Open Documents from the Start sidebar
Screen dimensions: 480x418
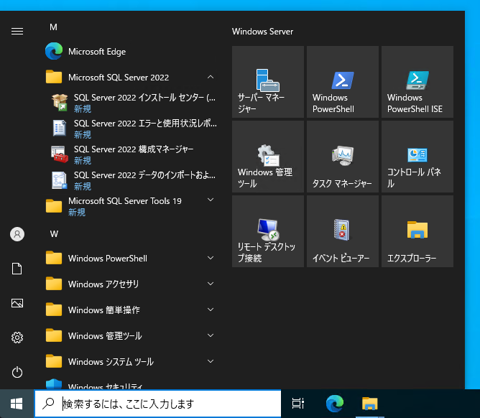(17, 269)
